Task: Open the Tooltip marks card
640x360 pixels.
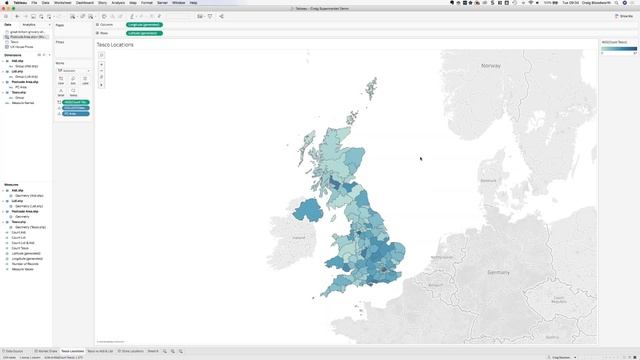Action: click(x=73, y=92)
